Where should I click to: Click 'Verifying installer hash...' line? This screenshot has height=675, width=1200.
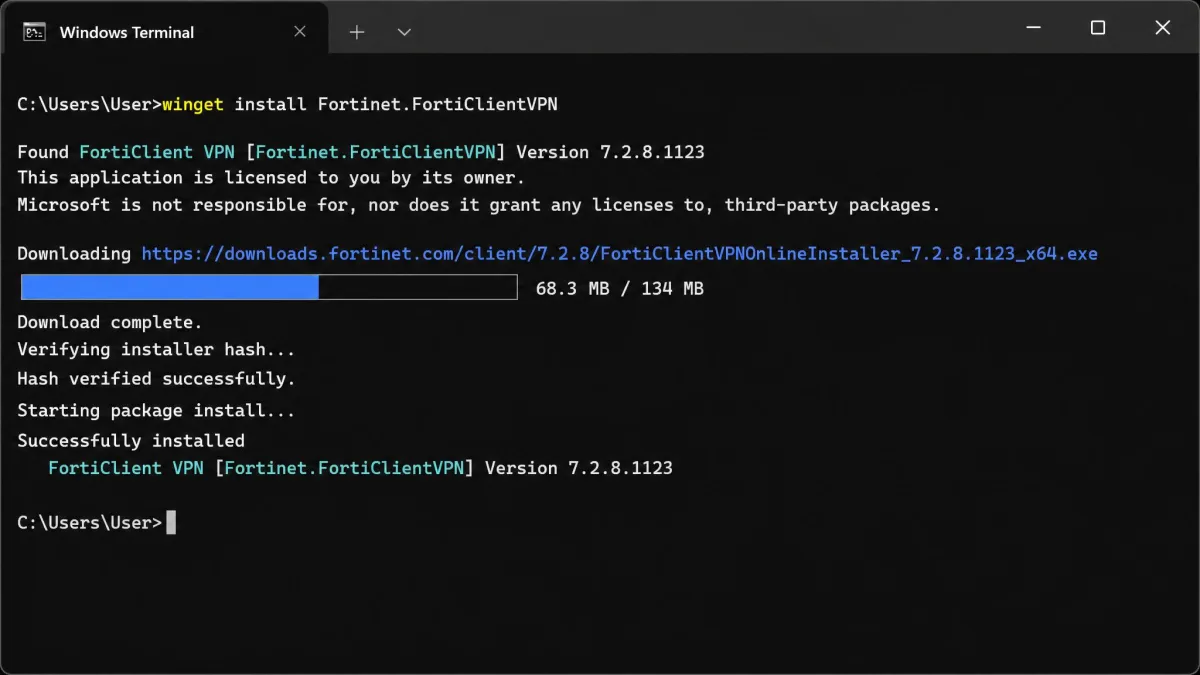point(157,350)
